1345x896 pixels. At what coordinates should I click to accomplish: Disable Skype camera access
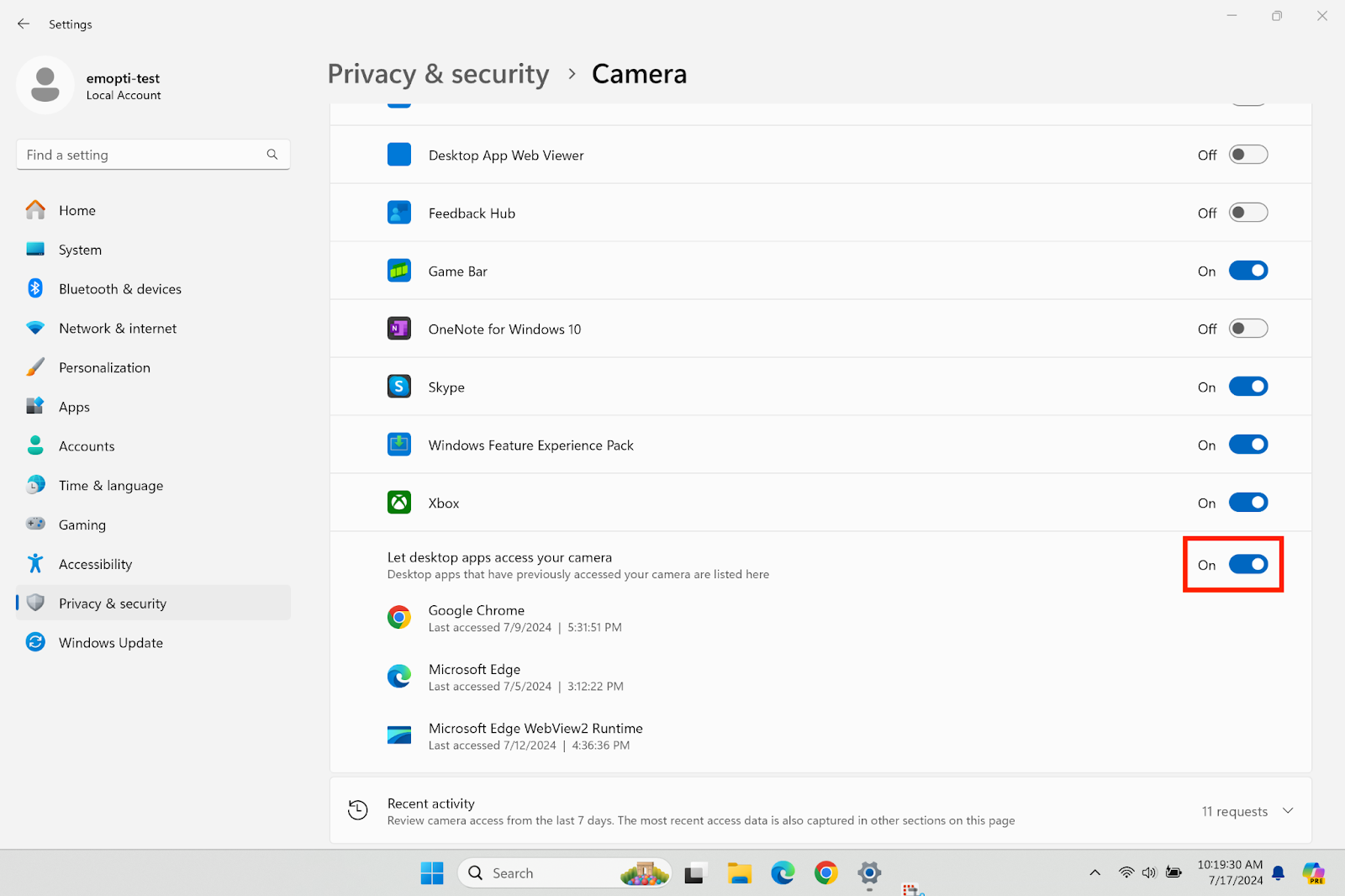(x=1248, y=387)
